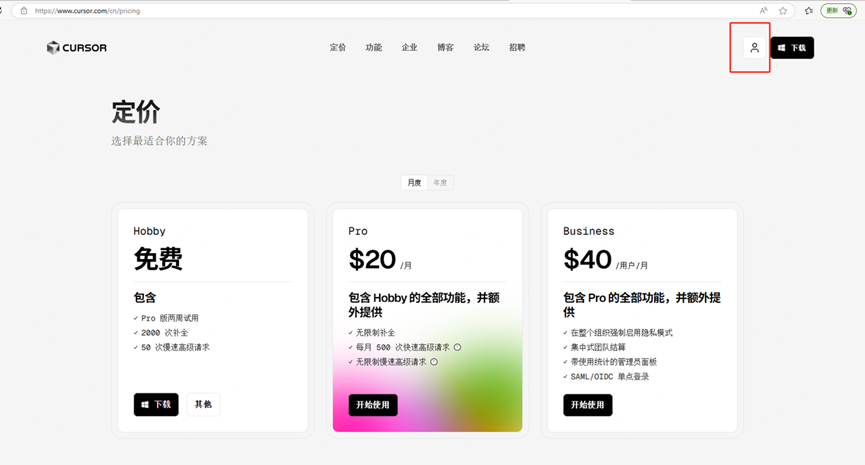The width and height of the screenshot is (865, 465).
Task: Click the 2000 次补全 feature line
Action: pos(161,333)
